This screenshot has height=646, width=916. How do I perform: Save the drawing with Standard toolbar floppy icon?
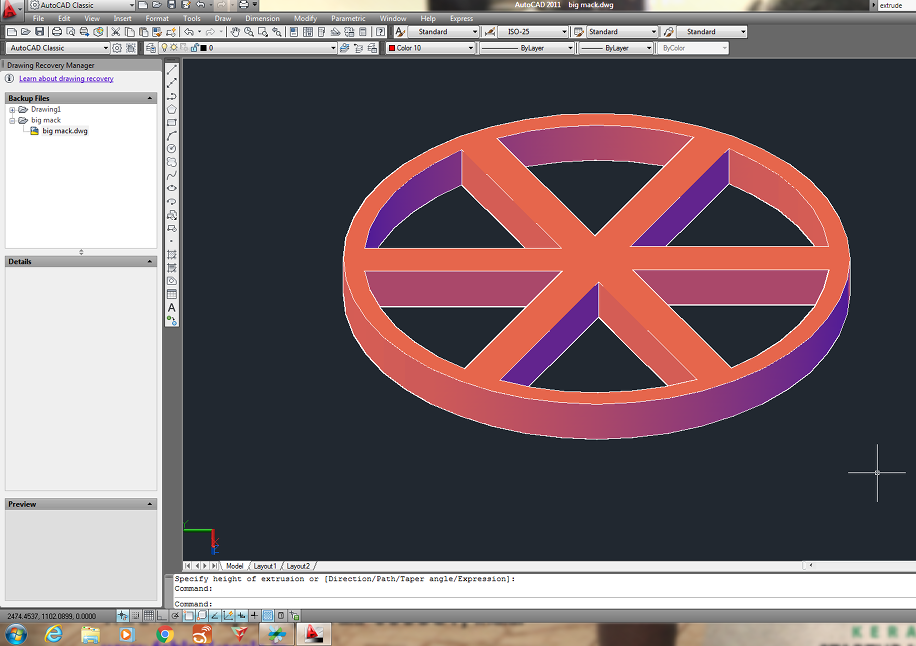(x=39, y=32)
